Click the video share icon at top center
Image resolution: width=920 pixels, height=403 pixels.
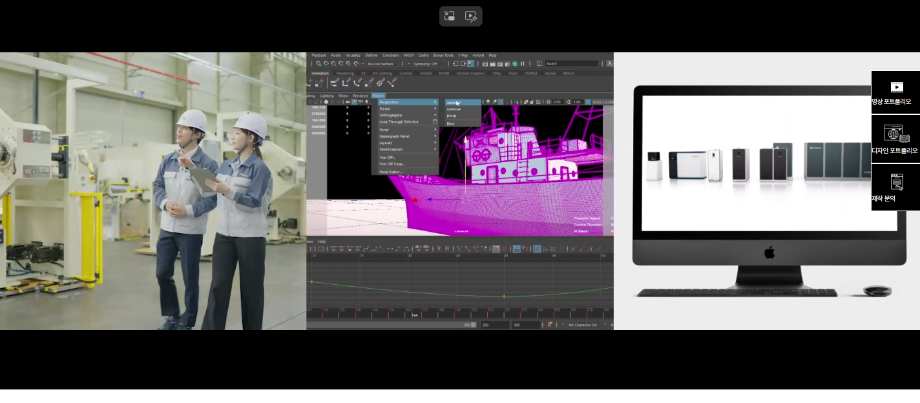pyautogui.click(x=472, y=16)
